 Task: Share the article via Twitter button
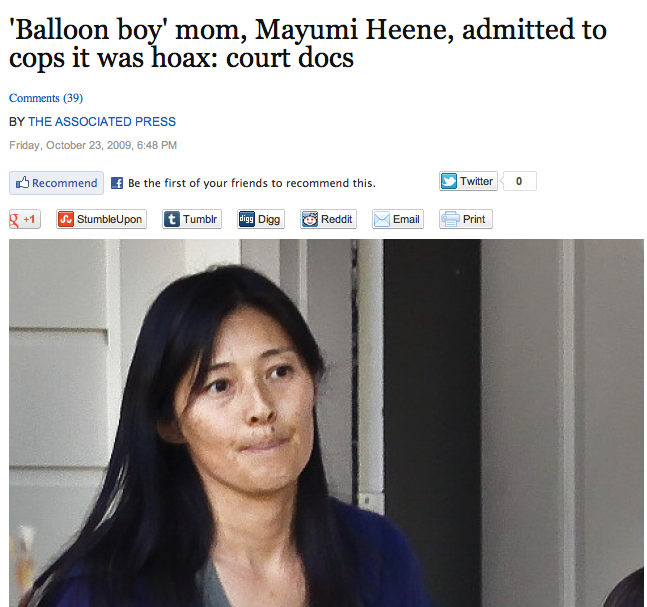tap(468, 181)
